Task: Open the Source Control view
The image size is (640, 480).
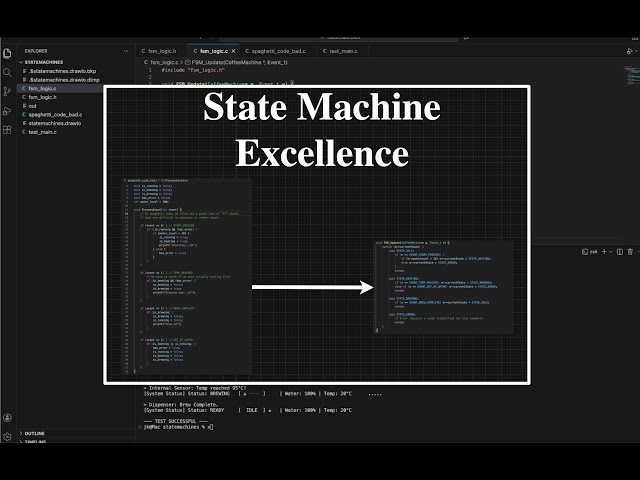Action: tap(7, 91)
